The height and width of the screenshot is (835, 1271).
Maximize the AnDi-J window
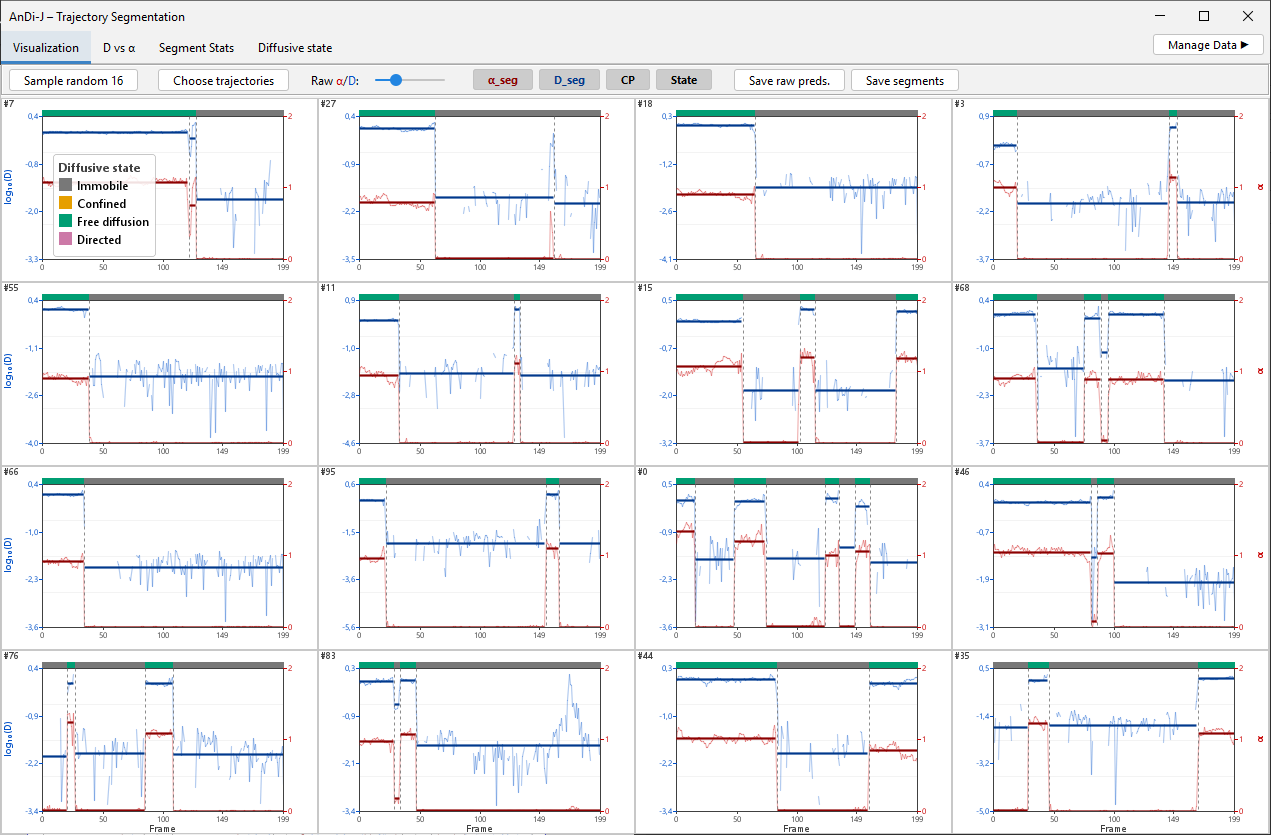(x=1204, y=16)
